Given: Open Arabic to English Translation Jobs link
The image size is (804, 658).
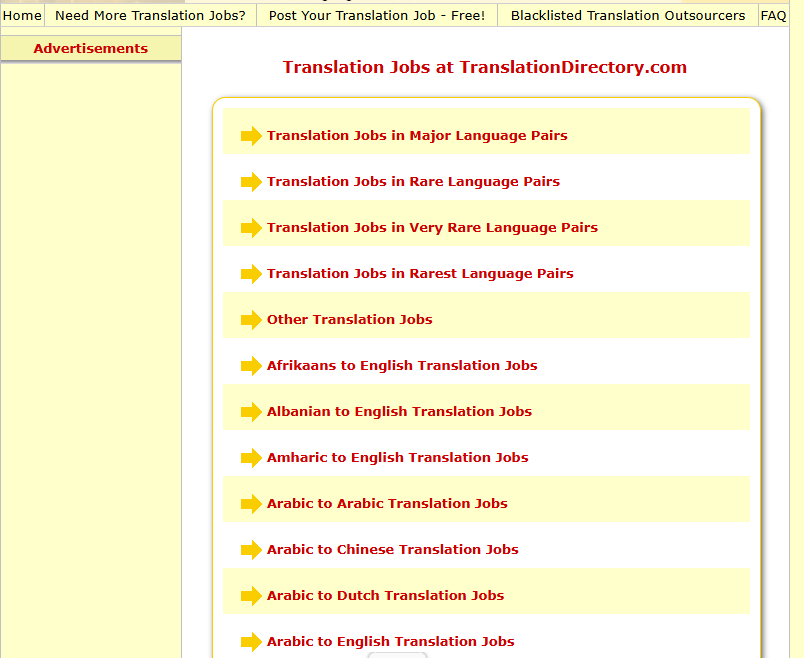Looking at the screenshot, I should [x=390, y=642].
